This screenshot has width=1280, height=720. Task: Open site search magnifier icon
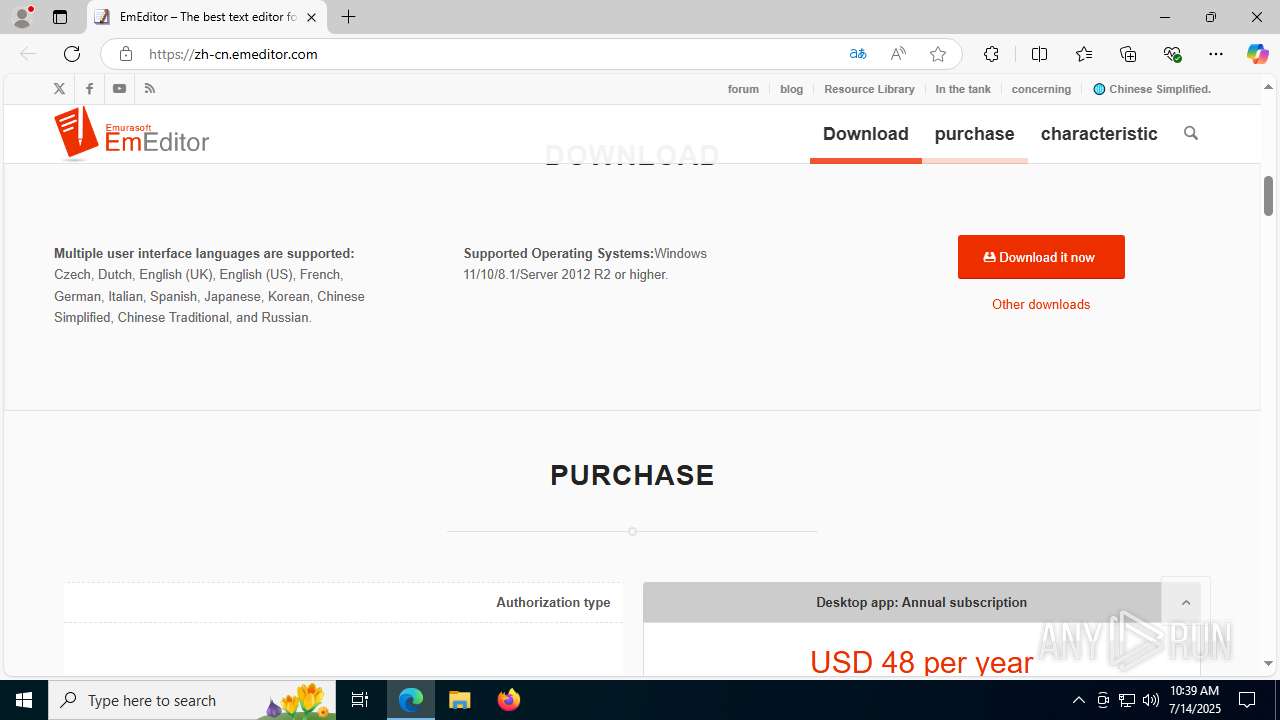tap(1190, 133)
